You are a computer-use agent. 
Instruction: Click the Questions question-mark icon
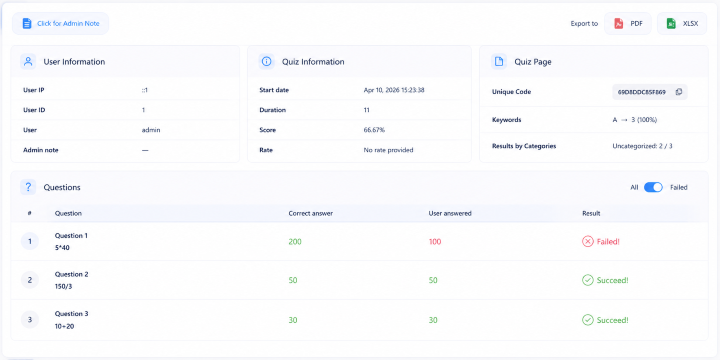[28, 187]
